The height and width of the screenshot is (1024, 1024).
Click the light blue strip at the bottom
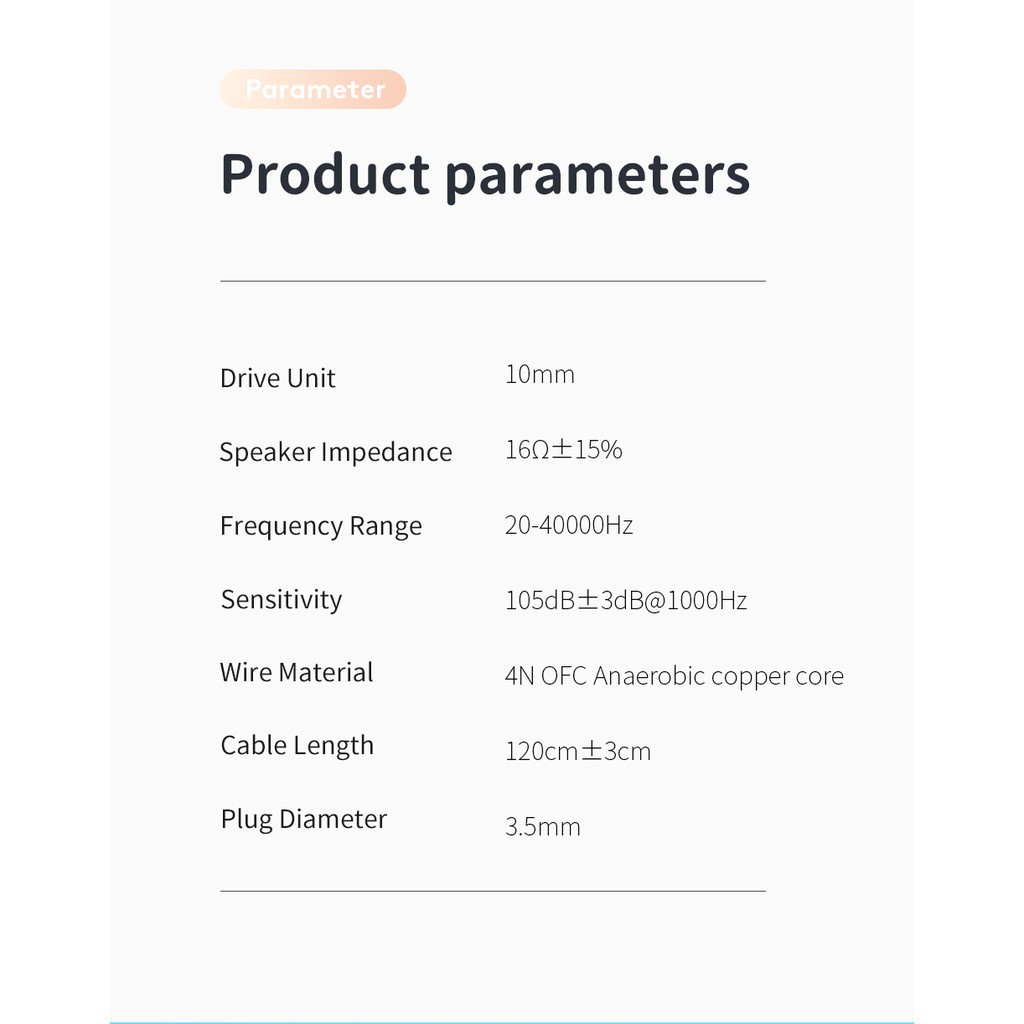coord(512,1021)
